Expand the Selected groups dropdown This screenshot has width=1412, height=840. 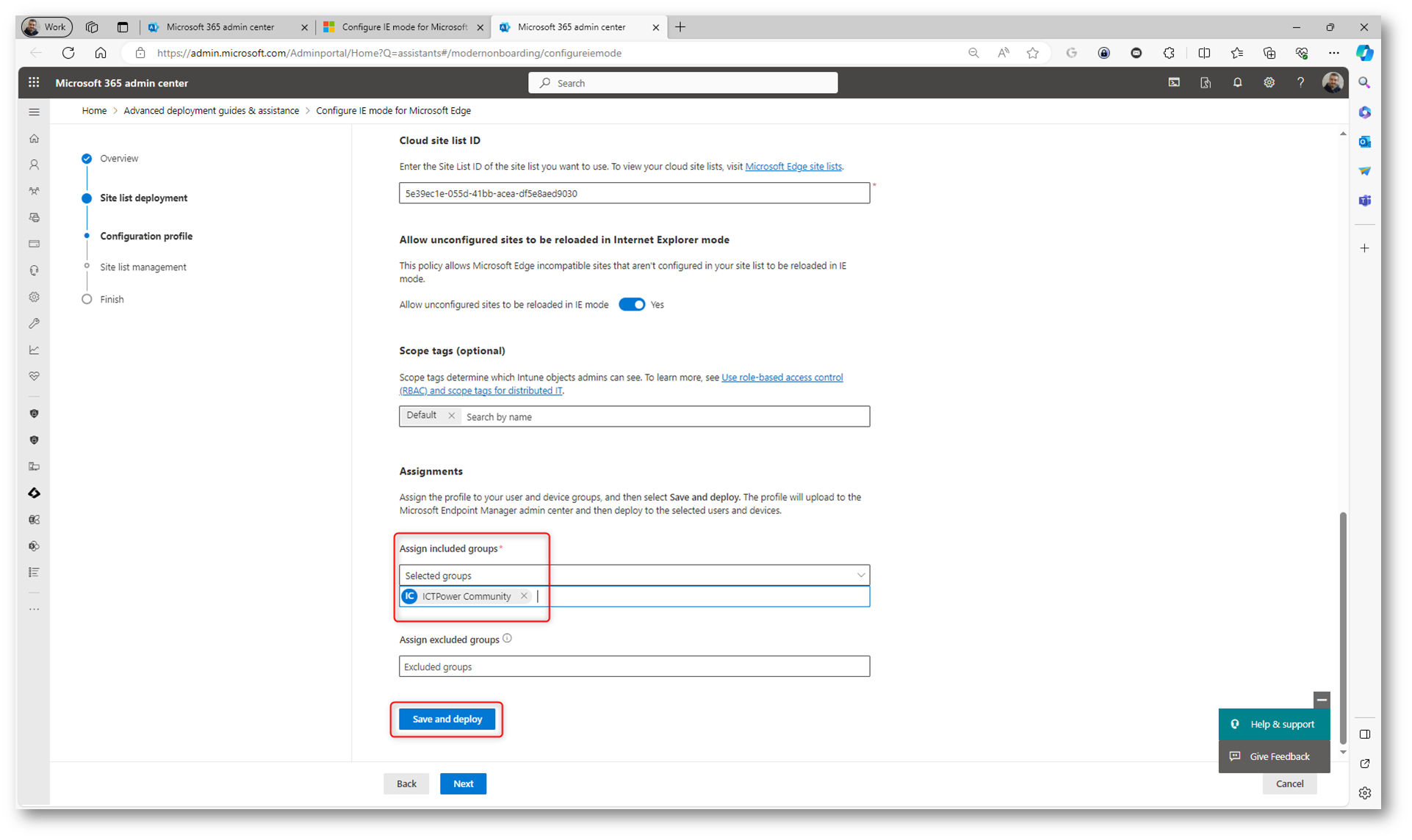[x=860, y=575]
